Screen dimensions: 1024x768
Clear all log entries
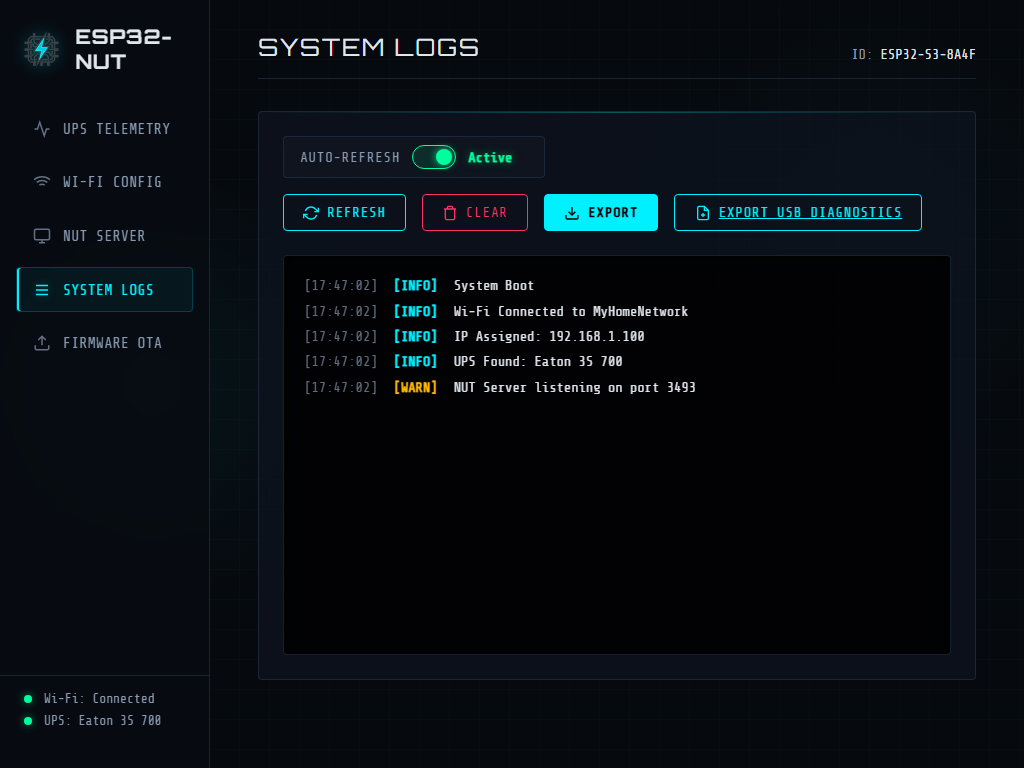coord(475,212)
